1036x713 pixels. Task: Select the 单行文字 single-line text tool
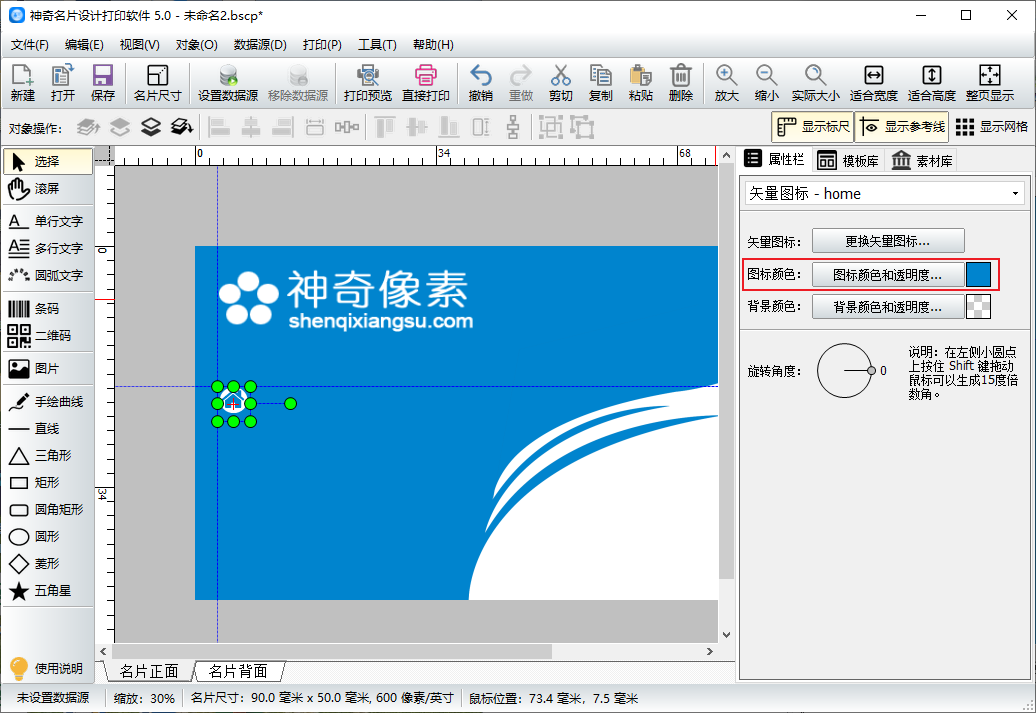point(48,221)
